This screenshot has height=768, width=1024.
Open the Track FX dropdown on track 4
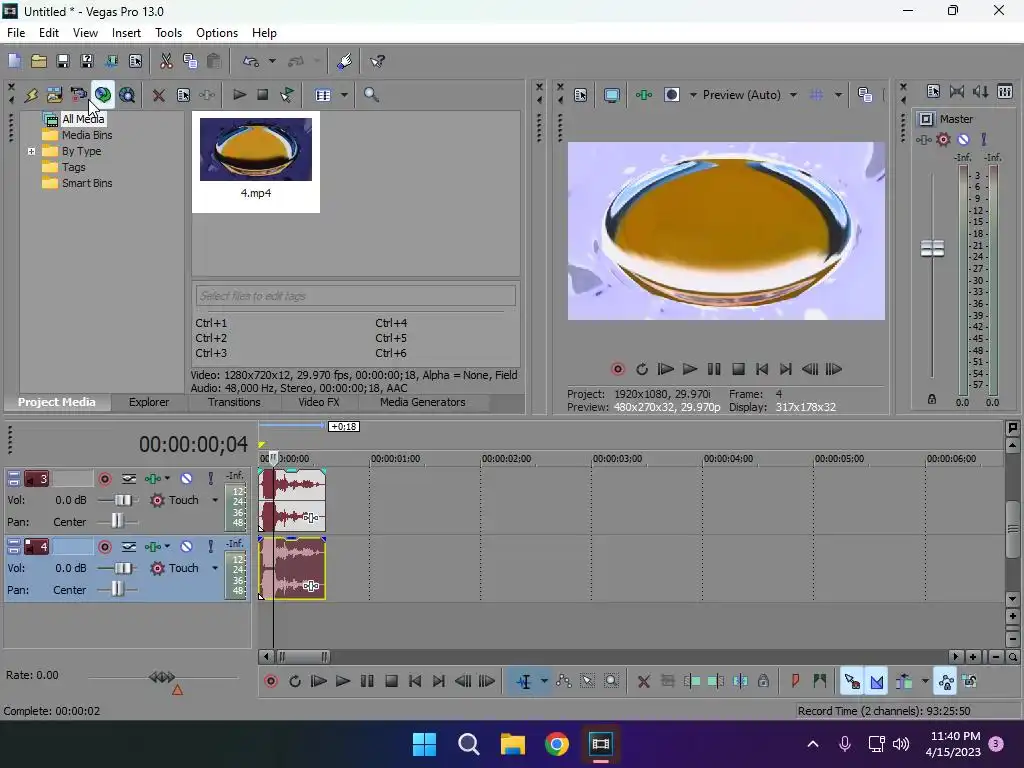coord(167,547)
